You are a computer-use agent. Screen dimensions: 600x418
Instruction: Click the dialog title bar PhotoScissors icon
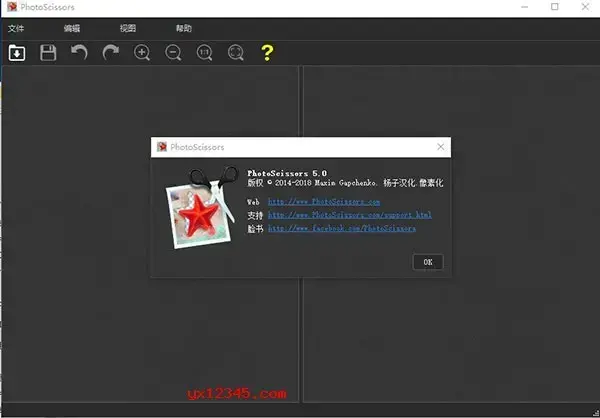pos(162,147)
